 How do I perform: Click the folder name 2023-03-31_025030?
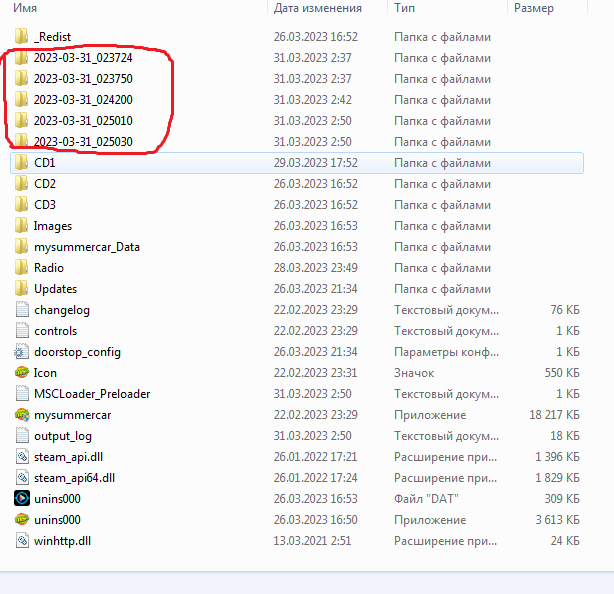pos(83,141)
